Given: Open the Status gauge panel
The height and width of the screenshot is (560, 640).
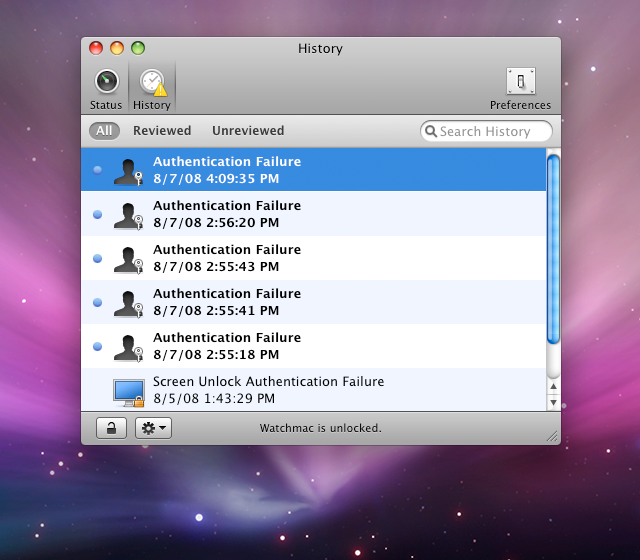Looking at the screenshot, I should [x=106, y=82].
